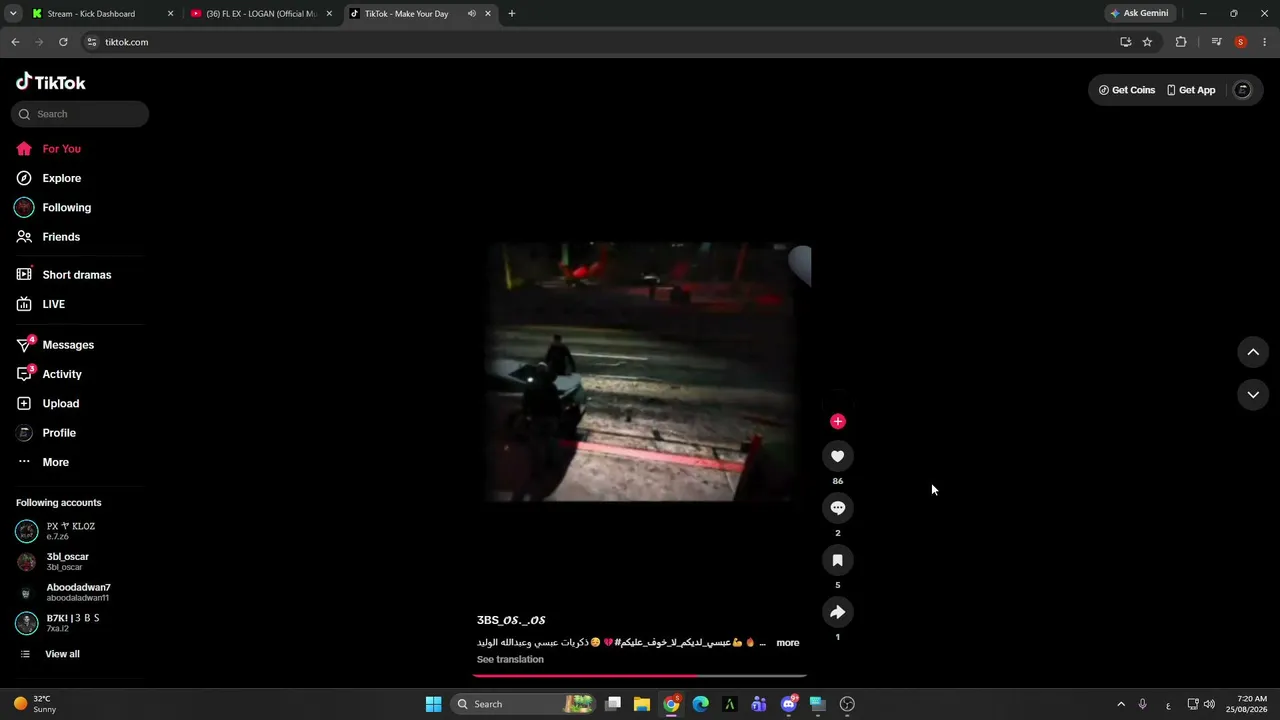This screenshot has width=1280, height=720.
Task: View site information icon in address bar
Action: (91, 42)
